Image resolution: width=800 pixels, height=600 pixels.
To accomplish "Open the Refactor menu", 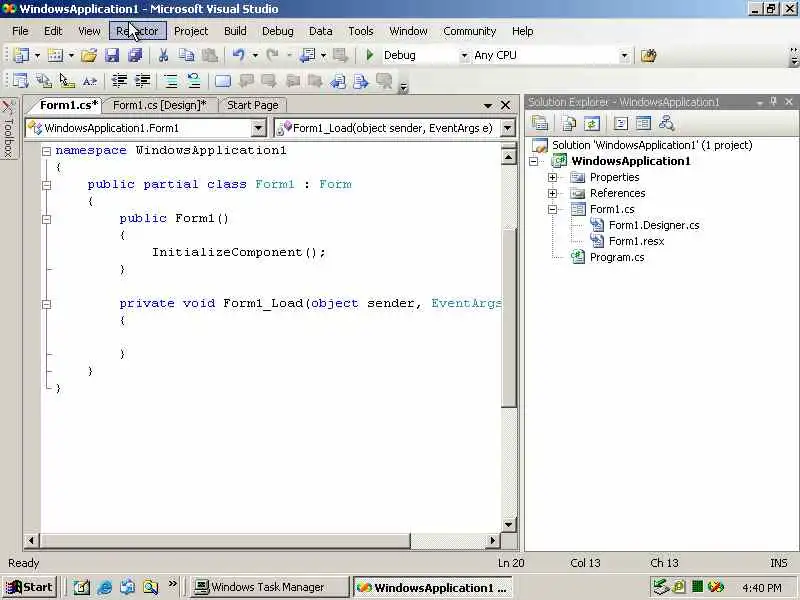I will pyautogui.click(x=138, y=31).
